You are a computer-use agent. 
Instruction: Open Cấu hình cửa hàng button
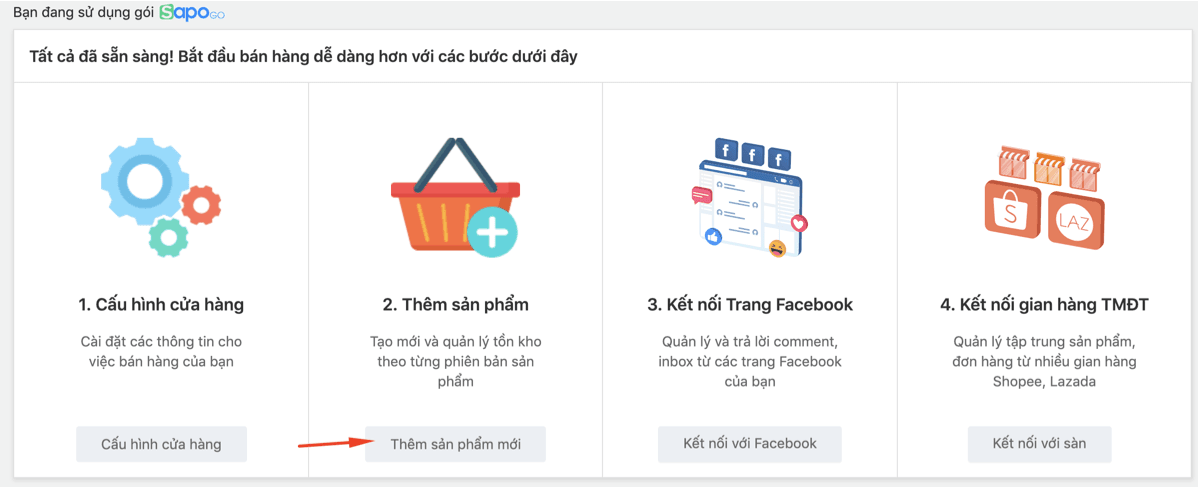tap(161, 444)
